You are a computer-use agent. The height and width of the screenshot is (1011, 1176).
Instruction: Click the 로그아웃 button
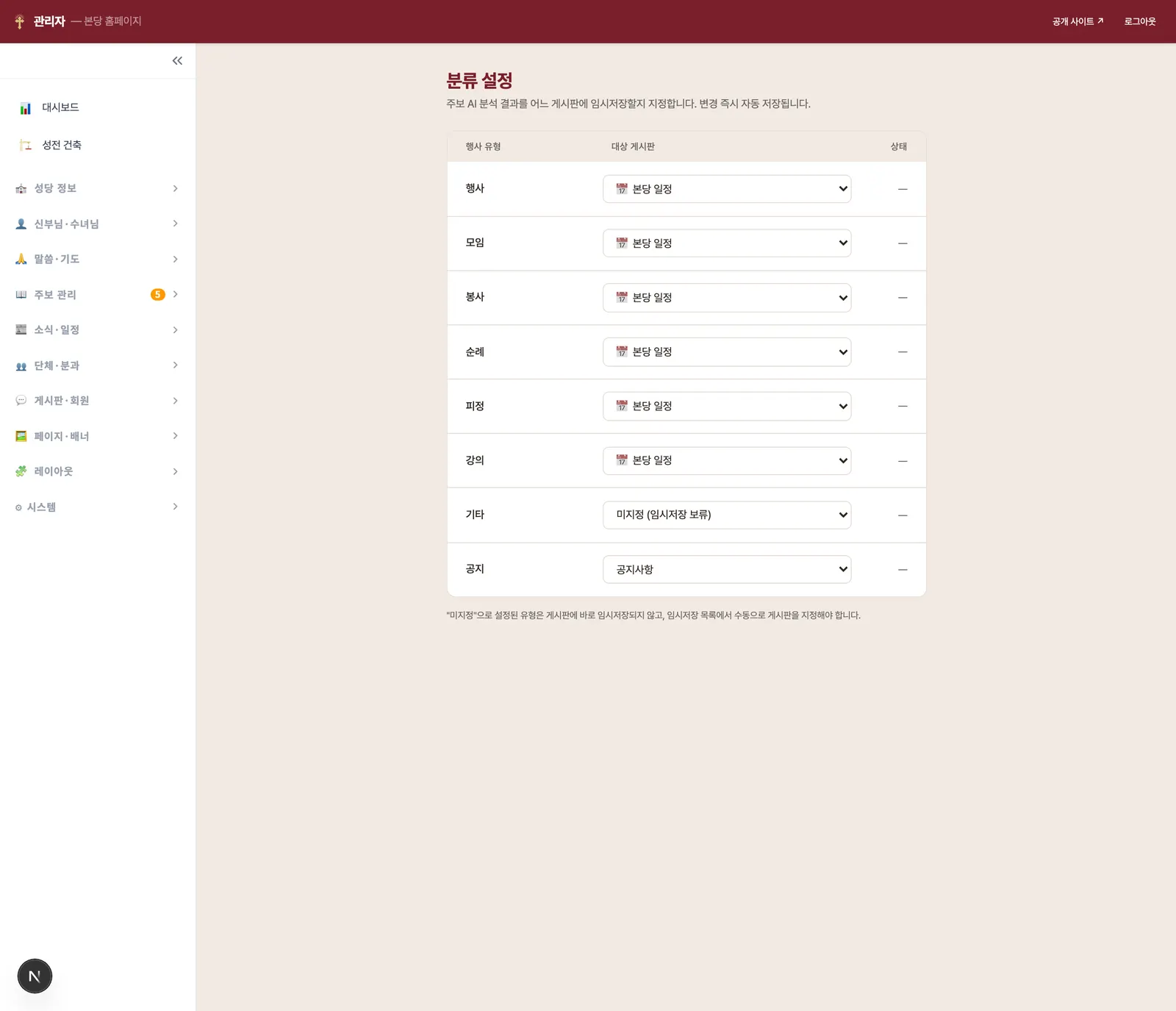(1140, 21)
